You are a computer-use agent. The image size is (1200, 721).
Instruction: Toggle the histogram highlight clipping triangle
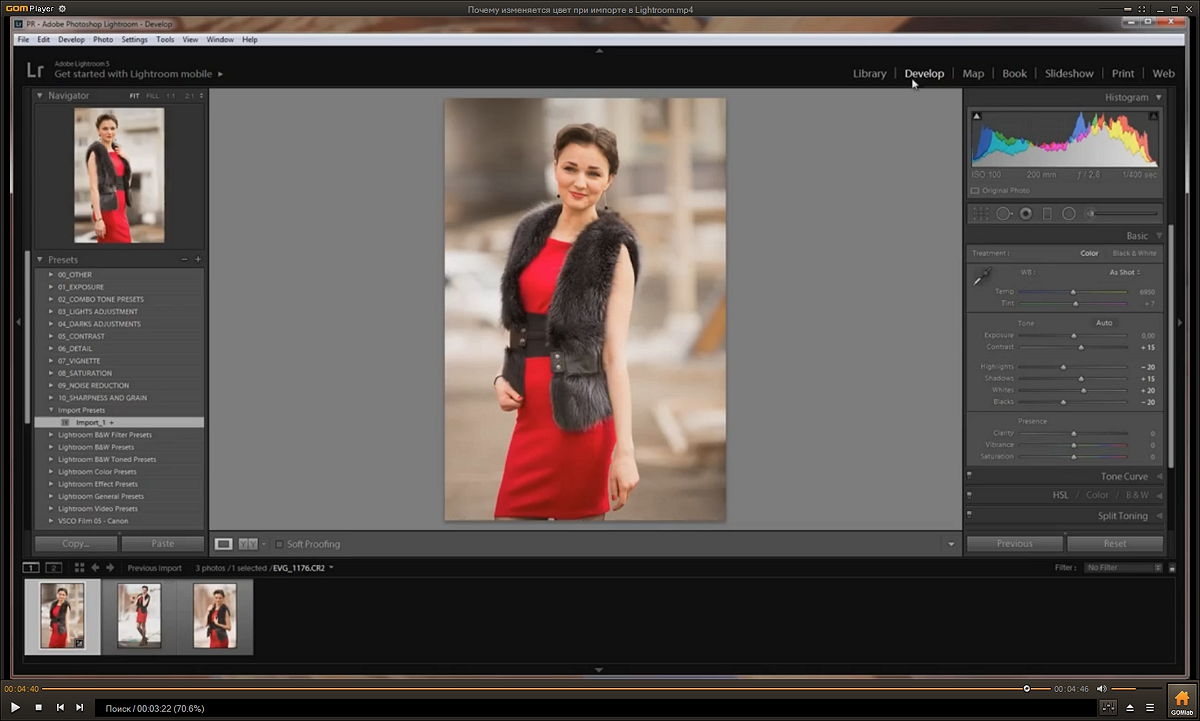coord(1153,117)
